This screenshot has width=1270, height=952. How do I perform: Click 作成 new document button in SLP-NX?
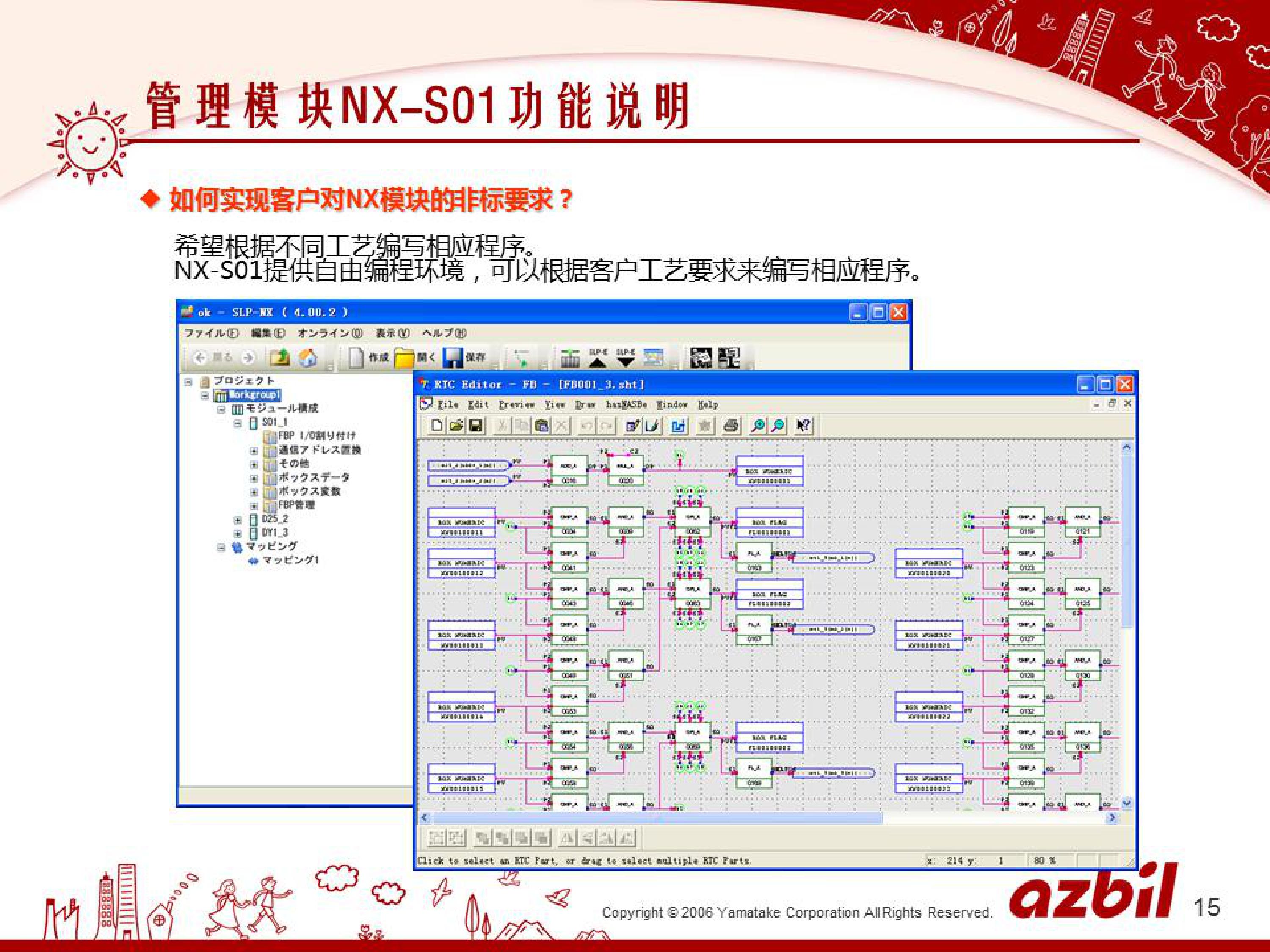coord(368,358)
